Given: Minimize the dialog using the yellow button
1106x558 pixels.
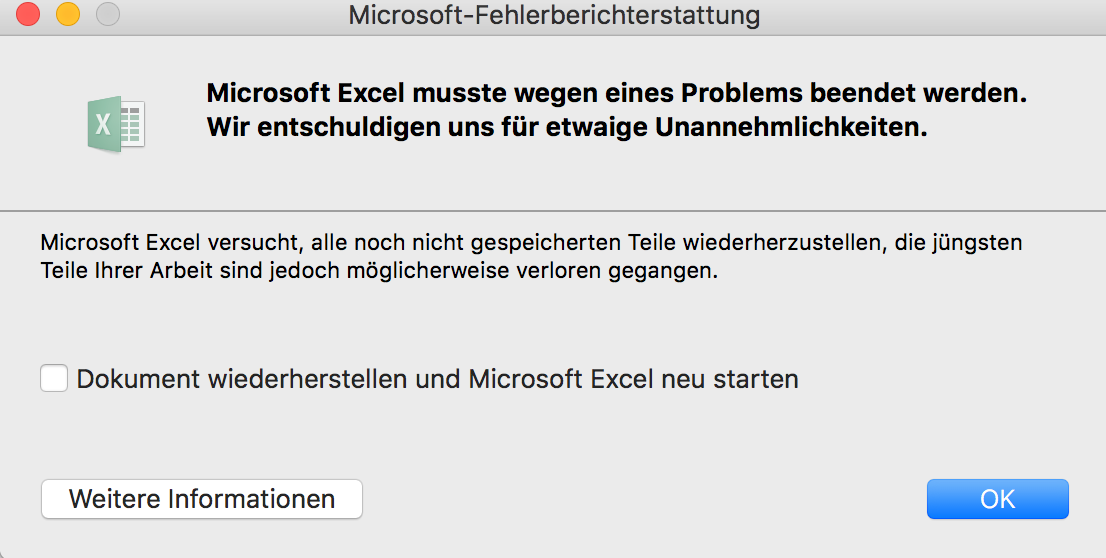Looking at the screenshot, I should 68,14.
